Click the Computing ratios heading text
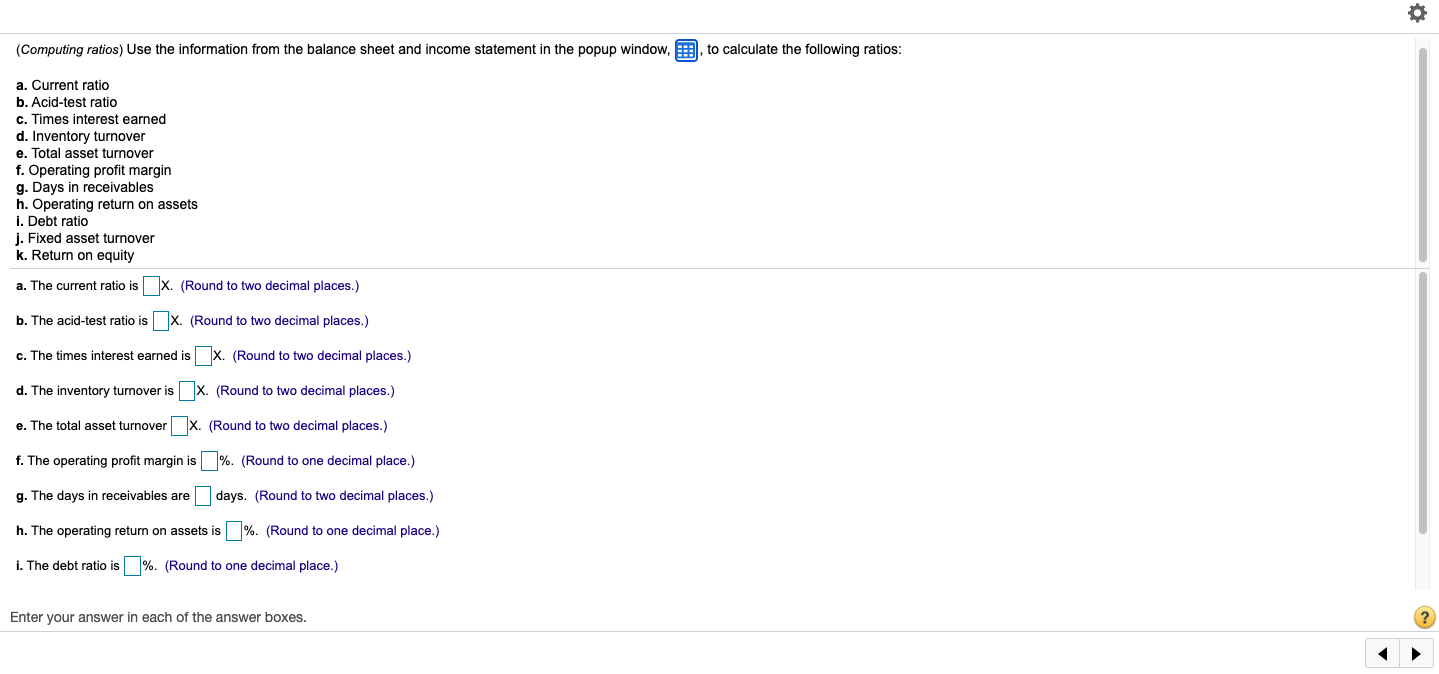Image resolution: width=1439 pixels, height=674 pixels. pos(67,49)
